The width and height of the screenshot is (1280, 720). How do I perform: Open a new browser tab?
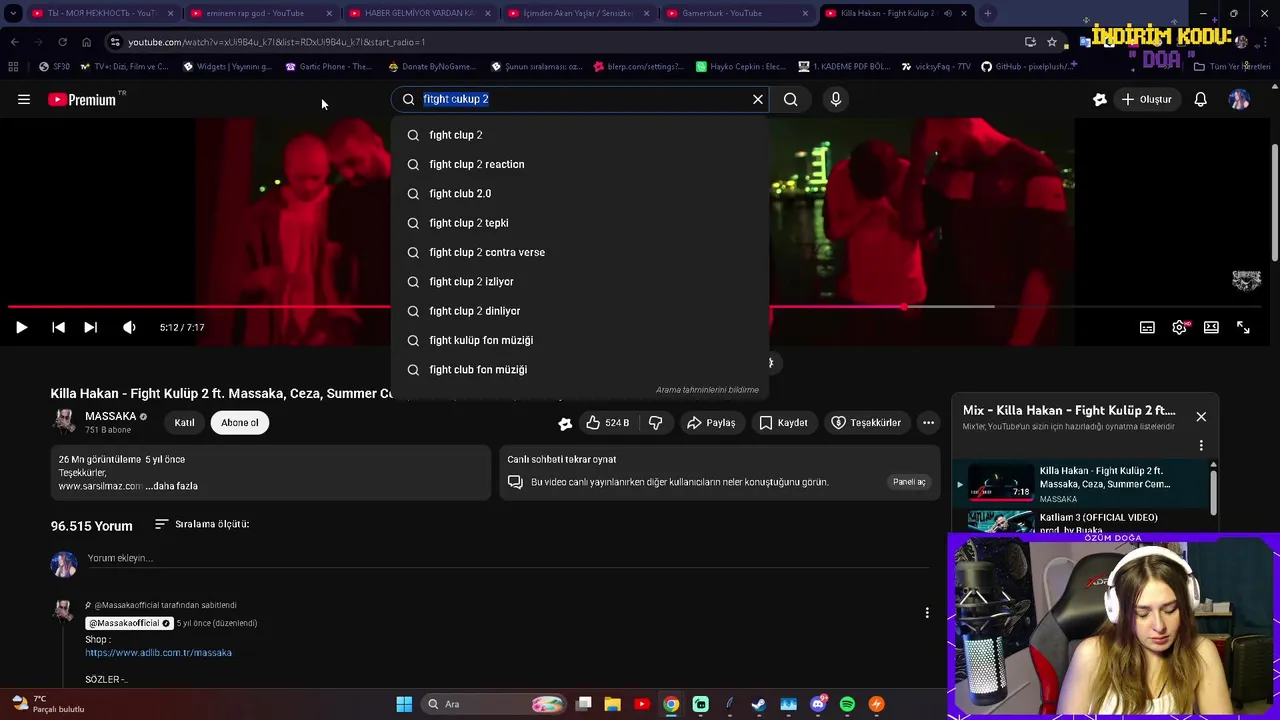pos(988,13)
